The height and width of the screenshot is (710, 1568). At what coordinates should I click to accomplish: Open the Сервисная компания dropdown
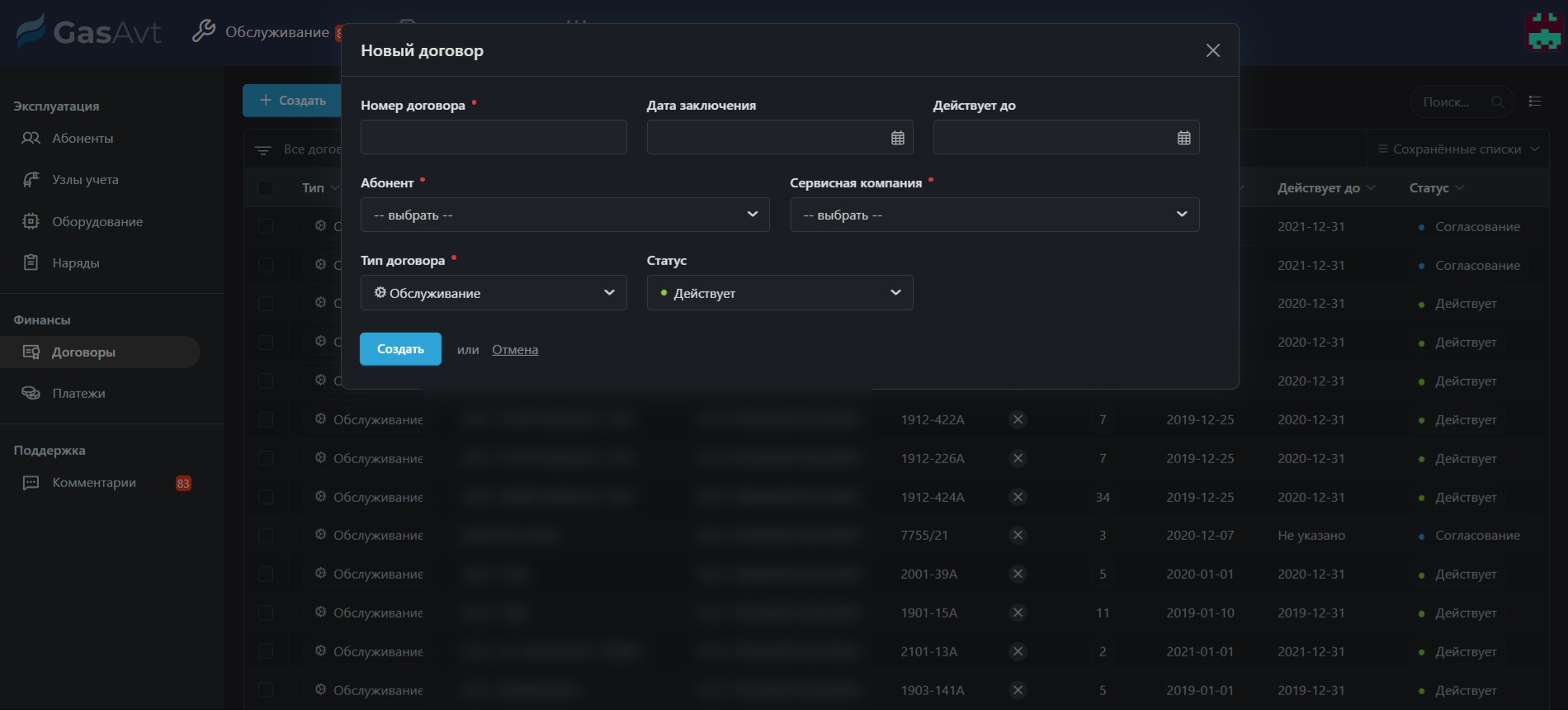pyautogui.click(x=994, y=215)
